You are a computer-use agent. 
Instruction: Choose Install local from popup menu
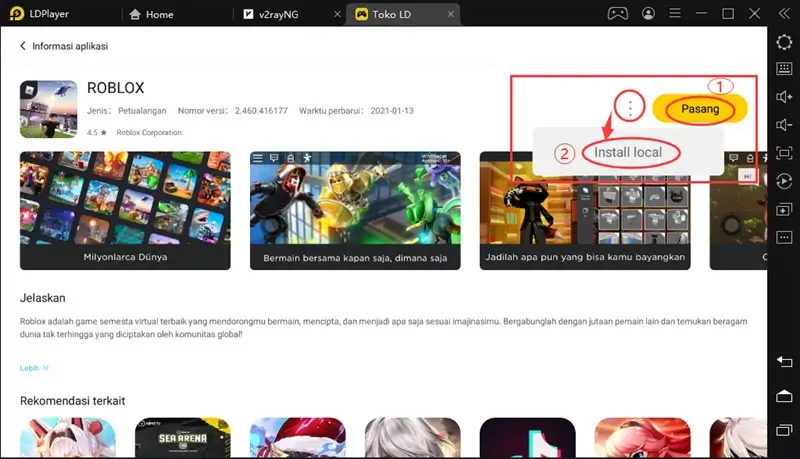point(628,152)
